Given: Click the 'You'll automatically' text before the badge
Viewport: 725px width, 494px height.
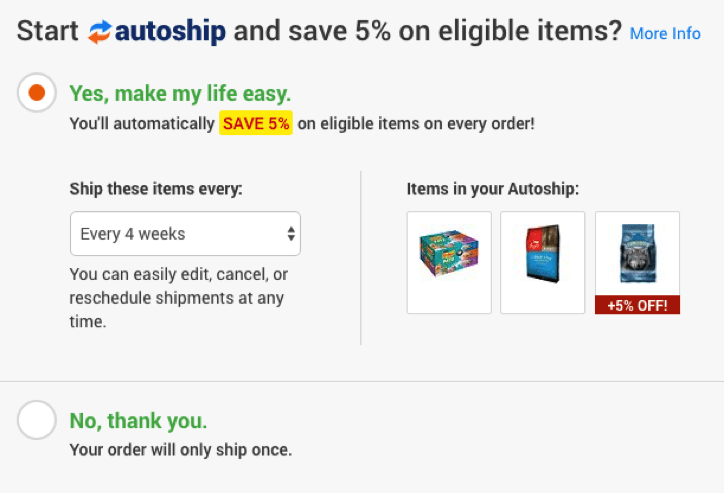Looking at the screenshot, I should tap(143, 124).
